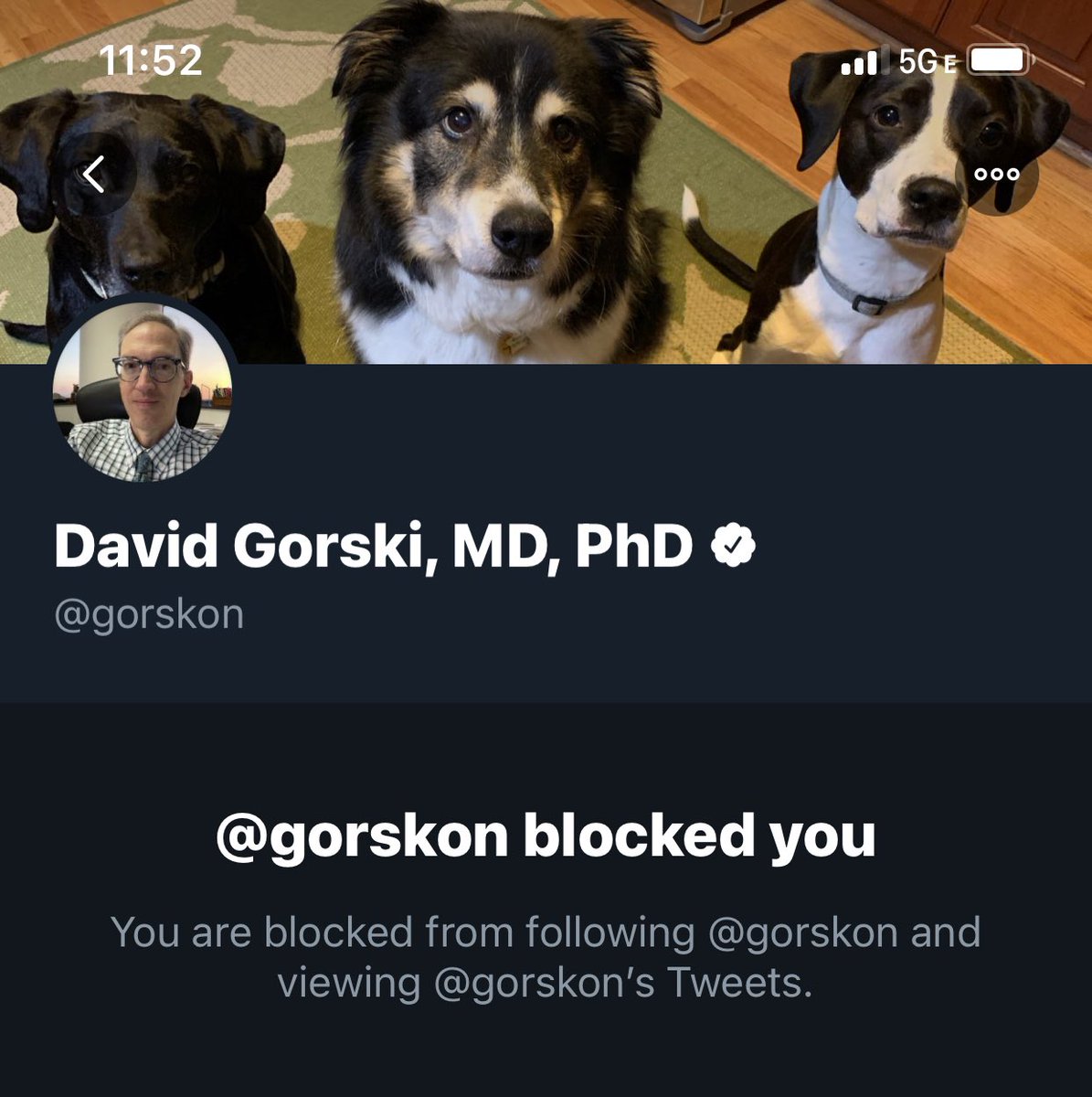
Task: Tap '@gorskon and' at end of first message line
Action: [843, 932]
